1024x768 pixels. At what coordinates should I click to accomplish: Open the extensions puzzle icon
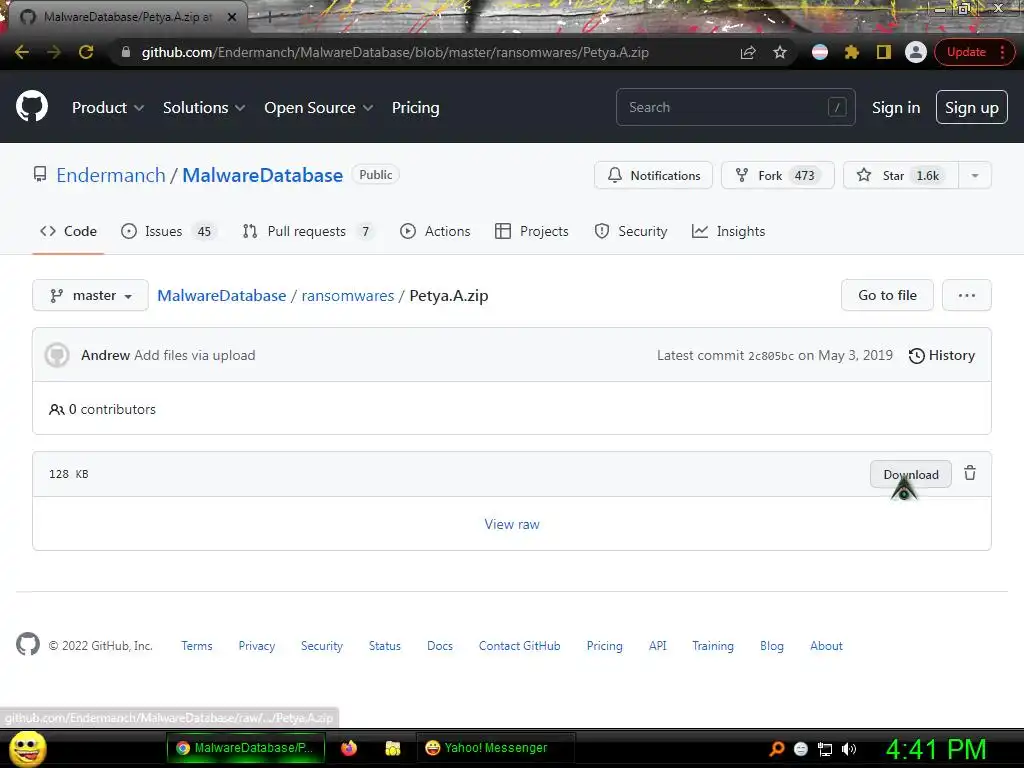pos(852,52)
